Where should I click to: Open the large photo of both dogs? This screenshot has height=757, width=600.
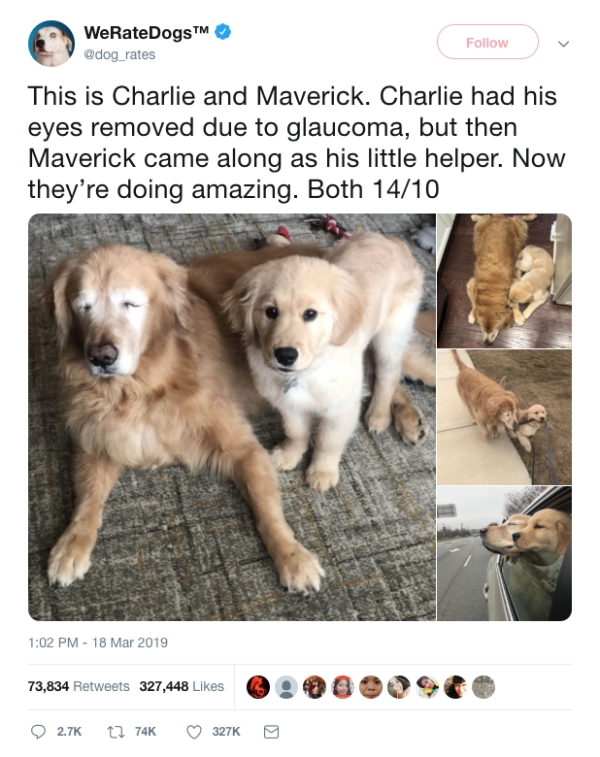(x=232, y=417)
